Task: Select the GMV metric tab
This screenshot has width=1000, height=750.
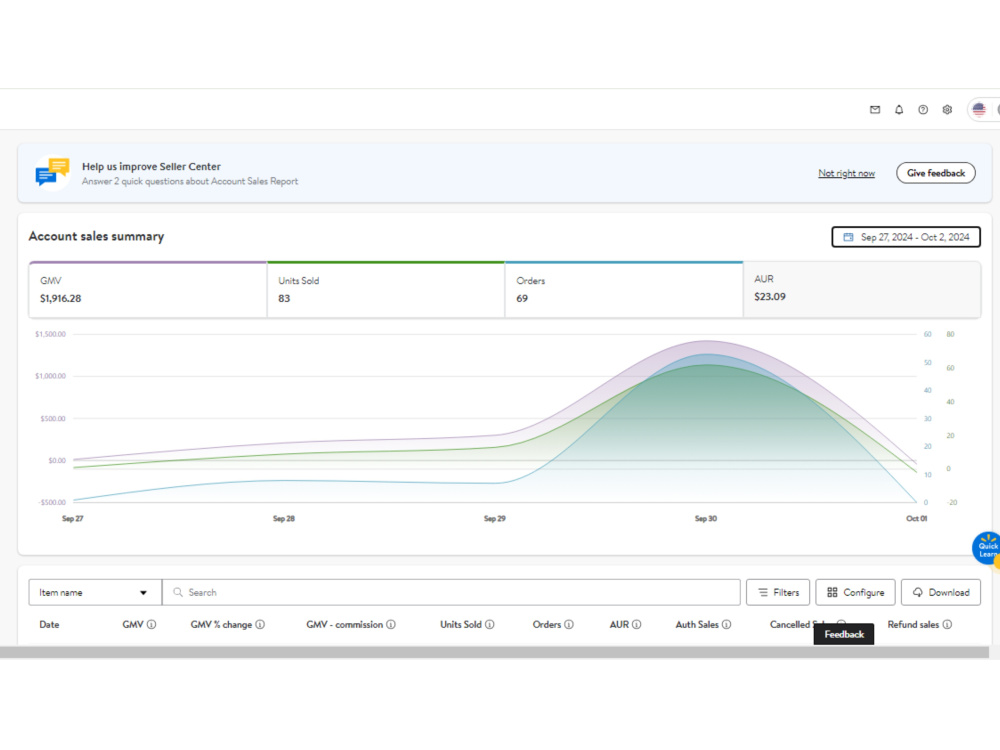Action: click(147, 290)
